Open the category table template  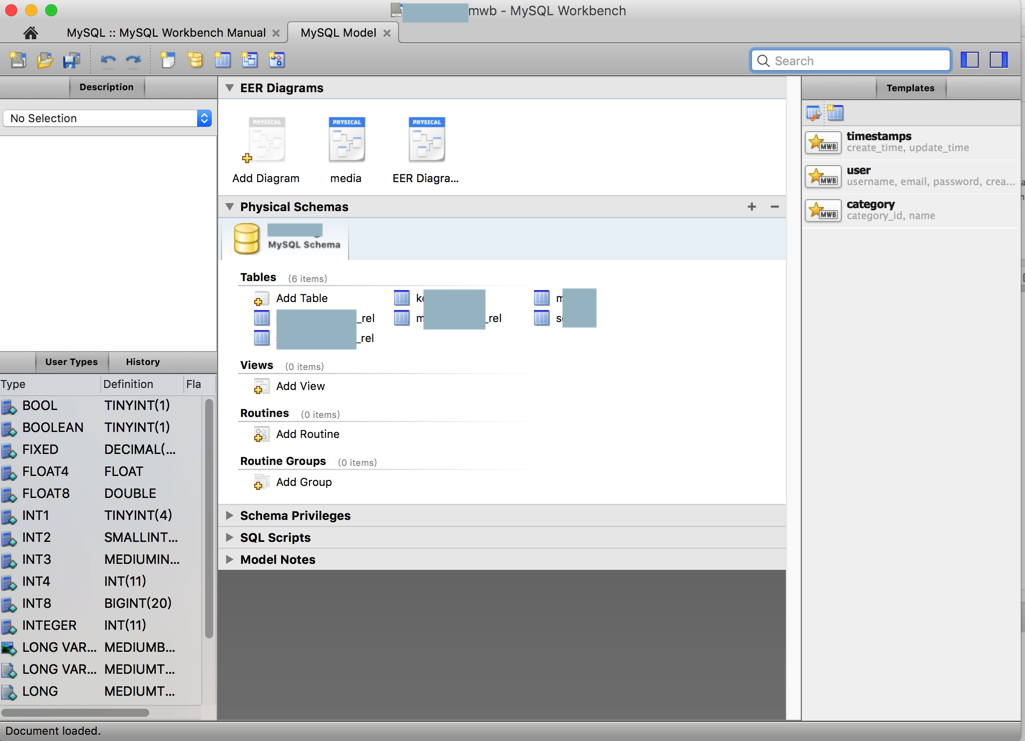click(911, 210)
